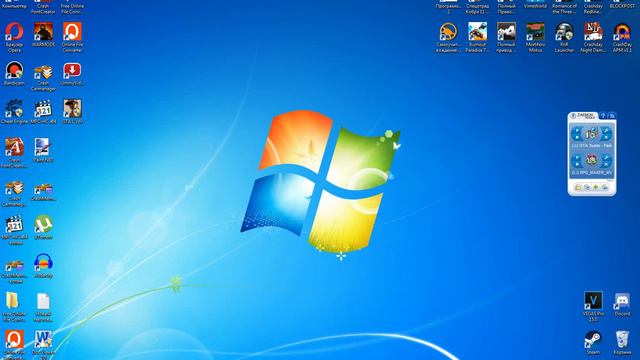Open the Opera browser shortcut

tap(14, 32)
